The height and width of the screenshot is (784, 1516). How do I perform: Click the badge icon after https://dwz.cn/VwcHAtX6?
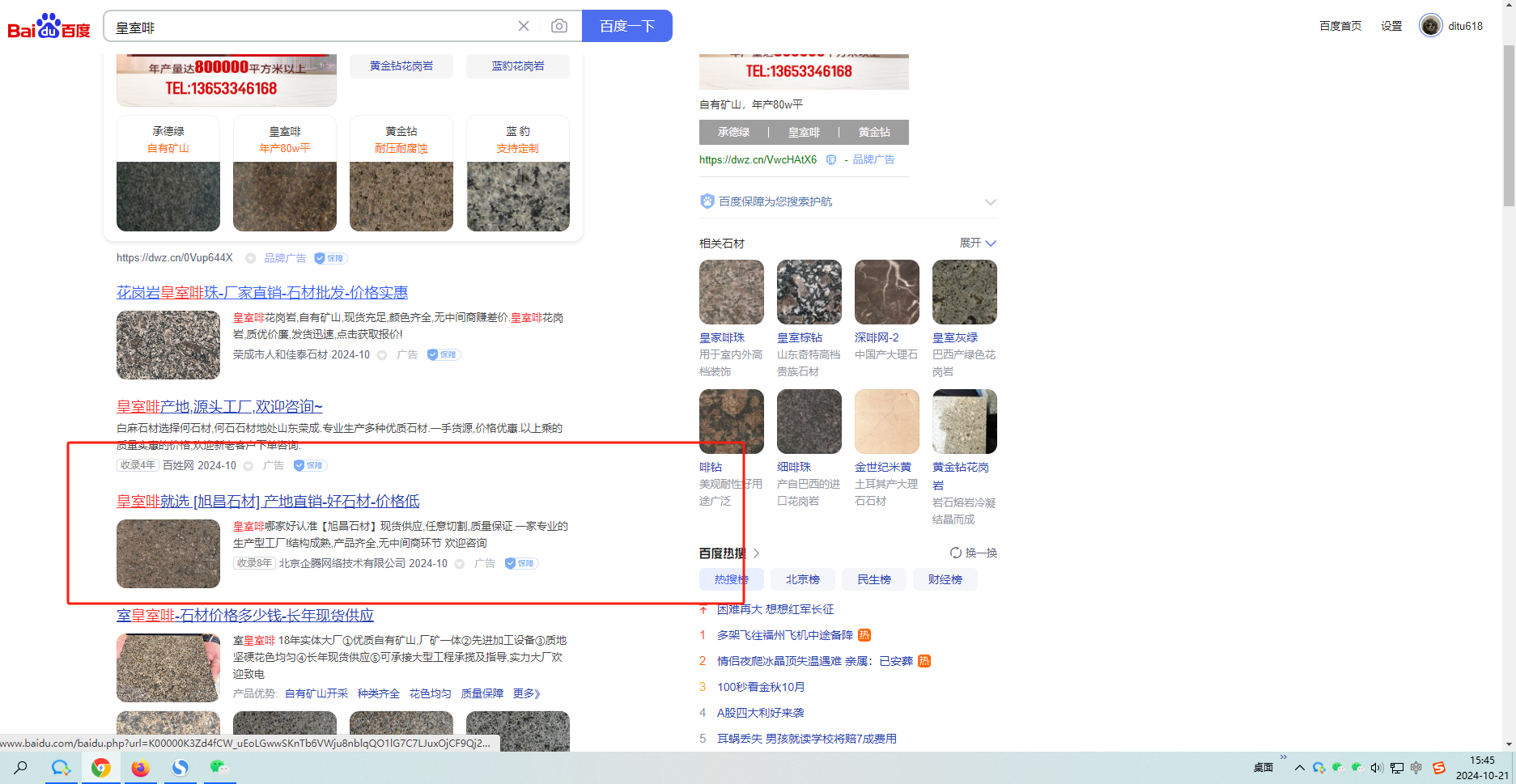coord(831,159)
